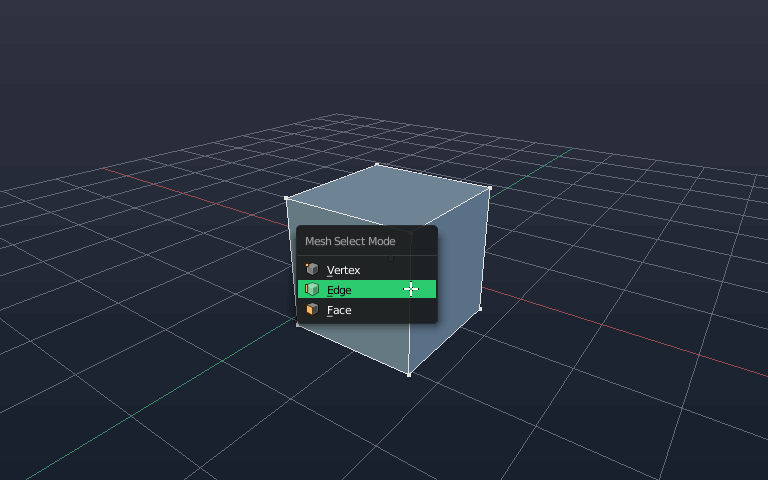Select the cube's top-left corner vertex
The image size is (768, 480).
[x=287, y=198]
